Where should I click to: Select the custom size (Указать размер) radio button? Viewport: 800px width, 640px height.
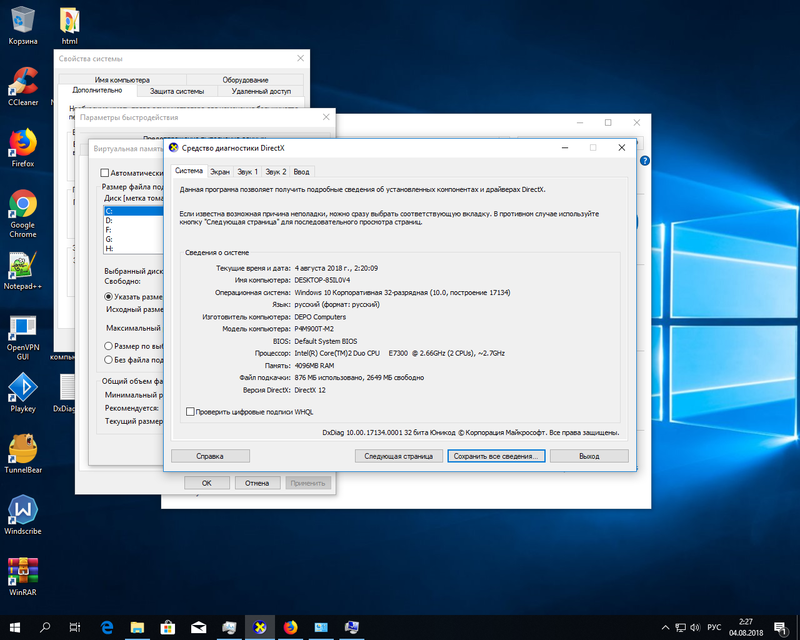pos(108,297)
